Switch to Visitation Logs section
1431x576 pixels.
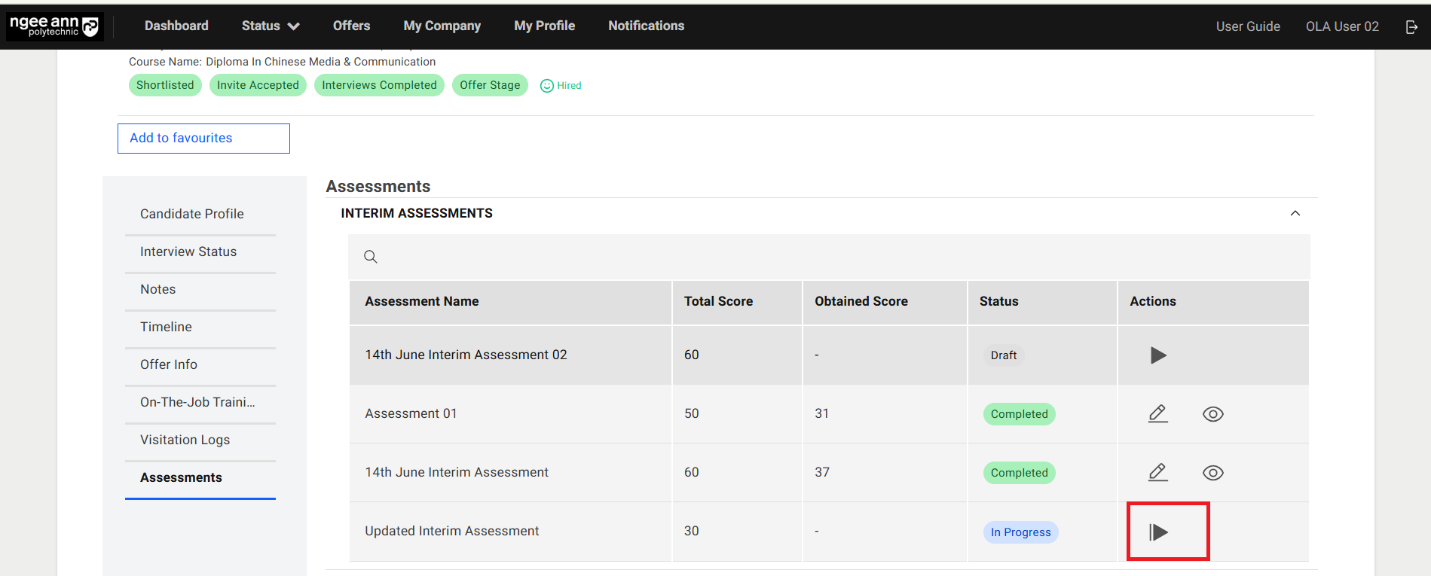pyautogui.click(x=185, y=440)
